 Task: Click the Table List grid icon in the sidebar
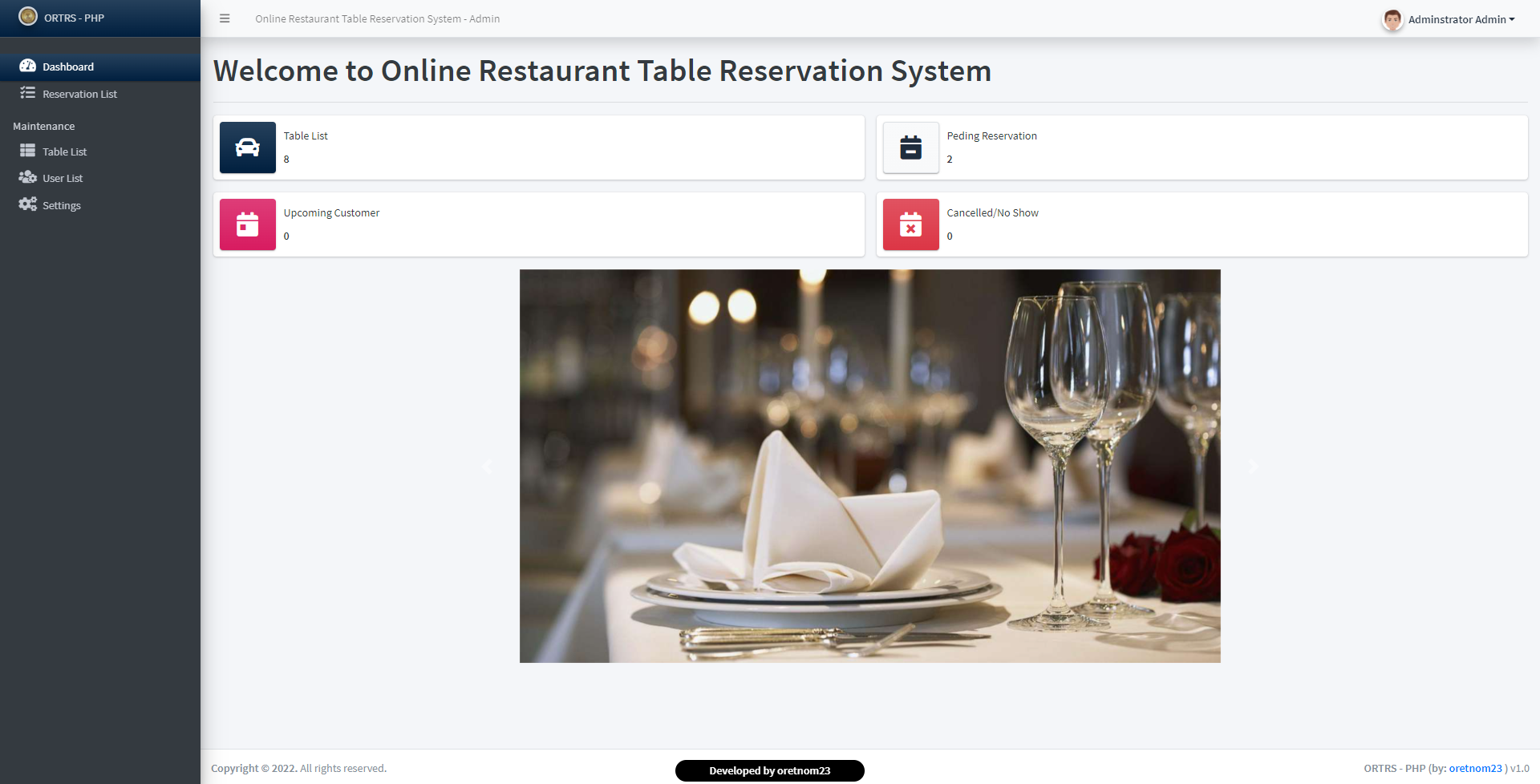[28, 151]
